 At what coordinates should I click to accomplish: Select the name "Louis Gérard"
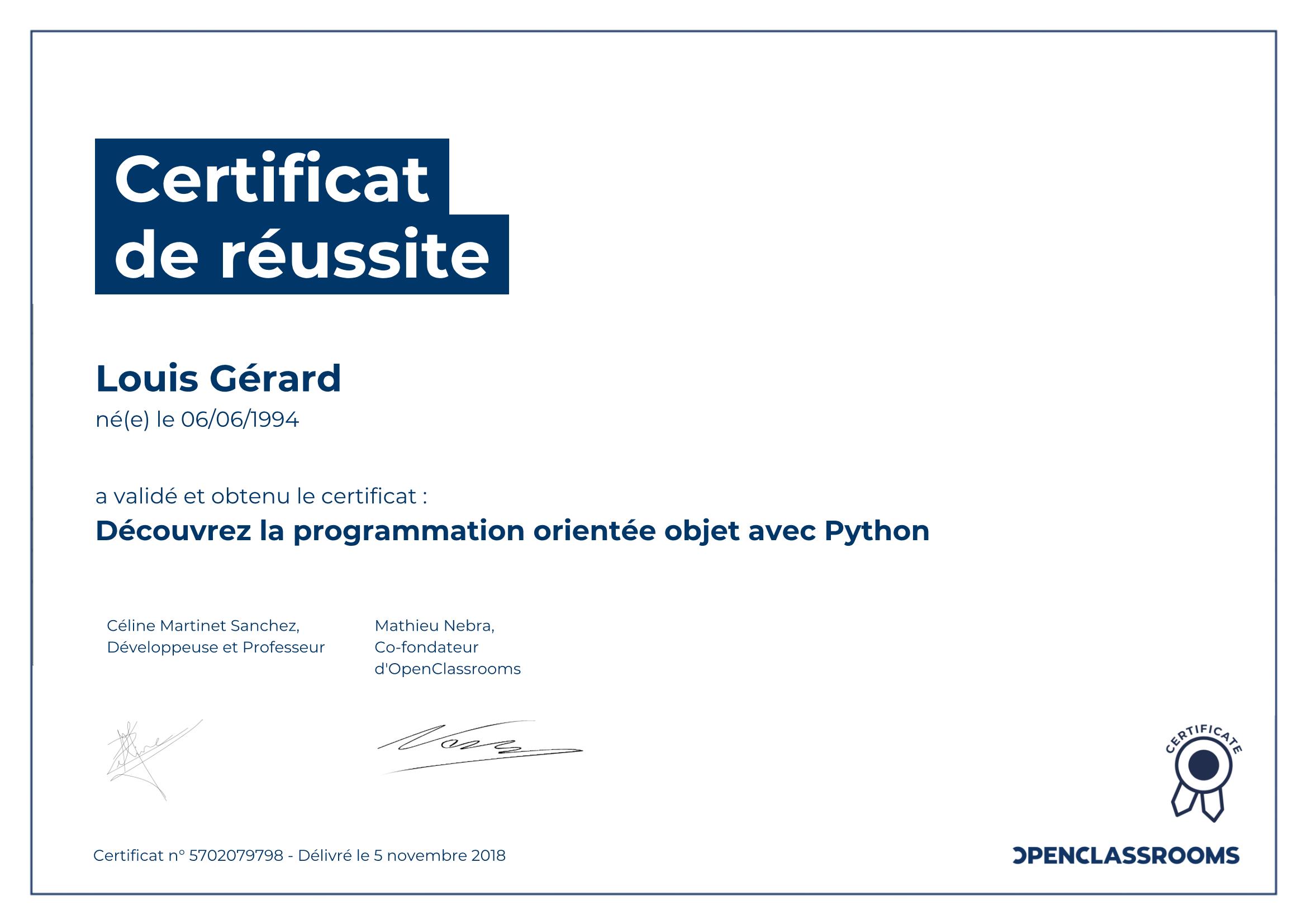(218, 378)
